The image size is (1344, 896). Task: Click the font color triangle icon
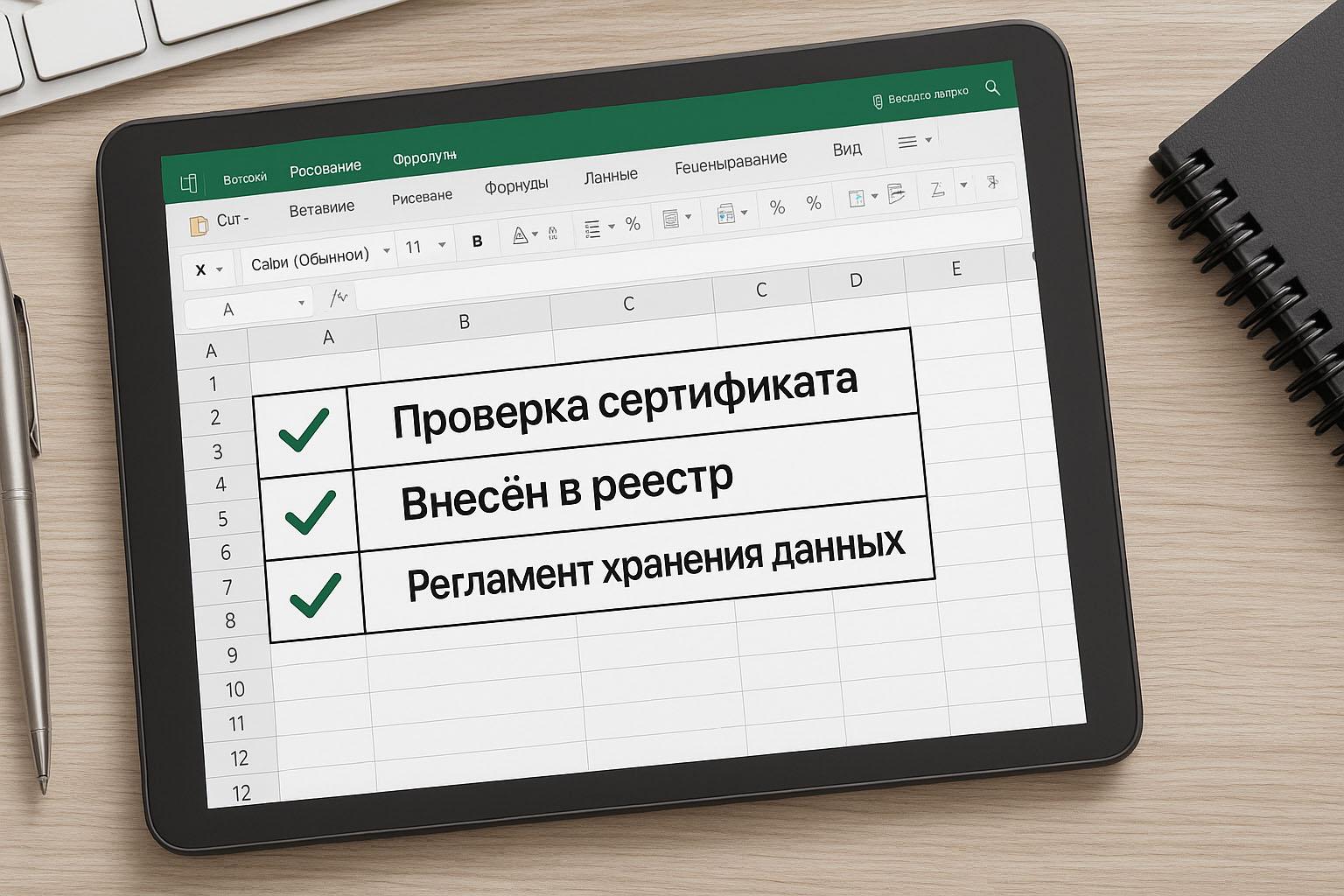pos(519,235)
